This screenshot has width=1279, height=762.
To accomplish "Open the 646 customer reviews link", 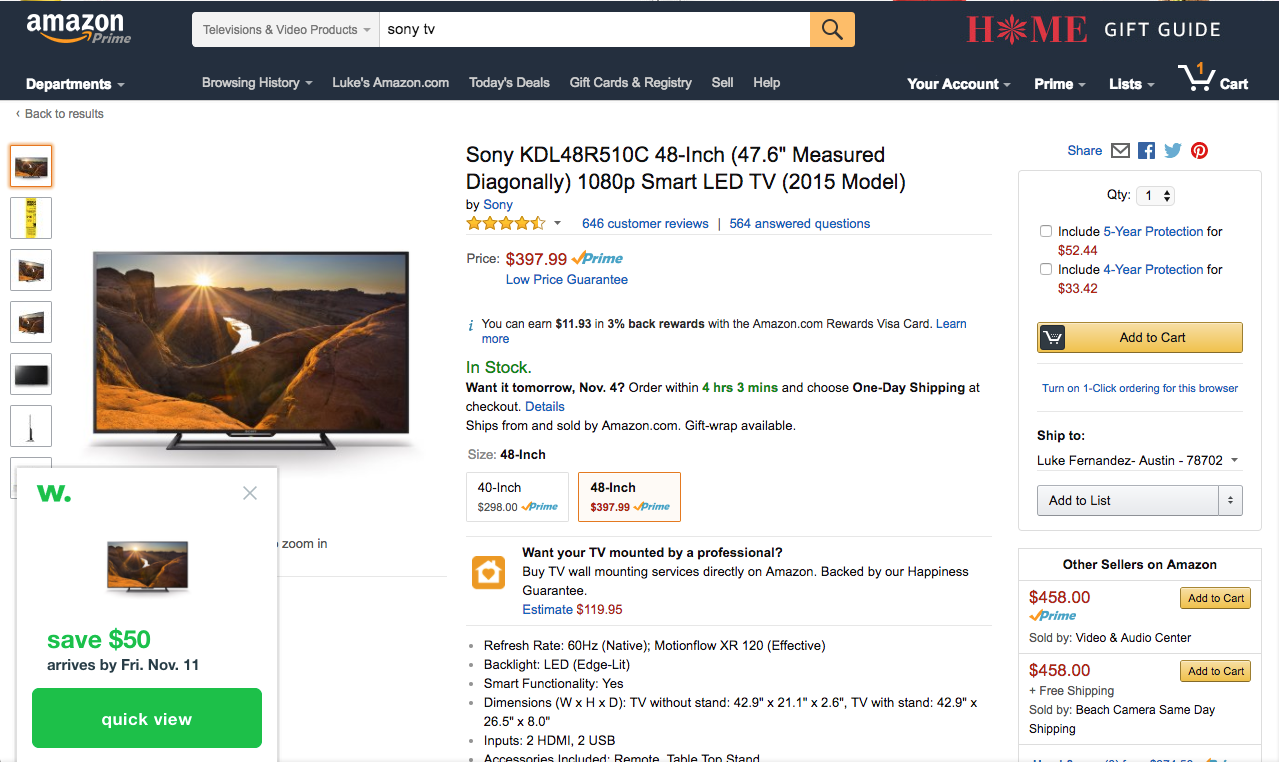I will point(645,224).
